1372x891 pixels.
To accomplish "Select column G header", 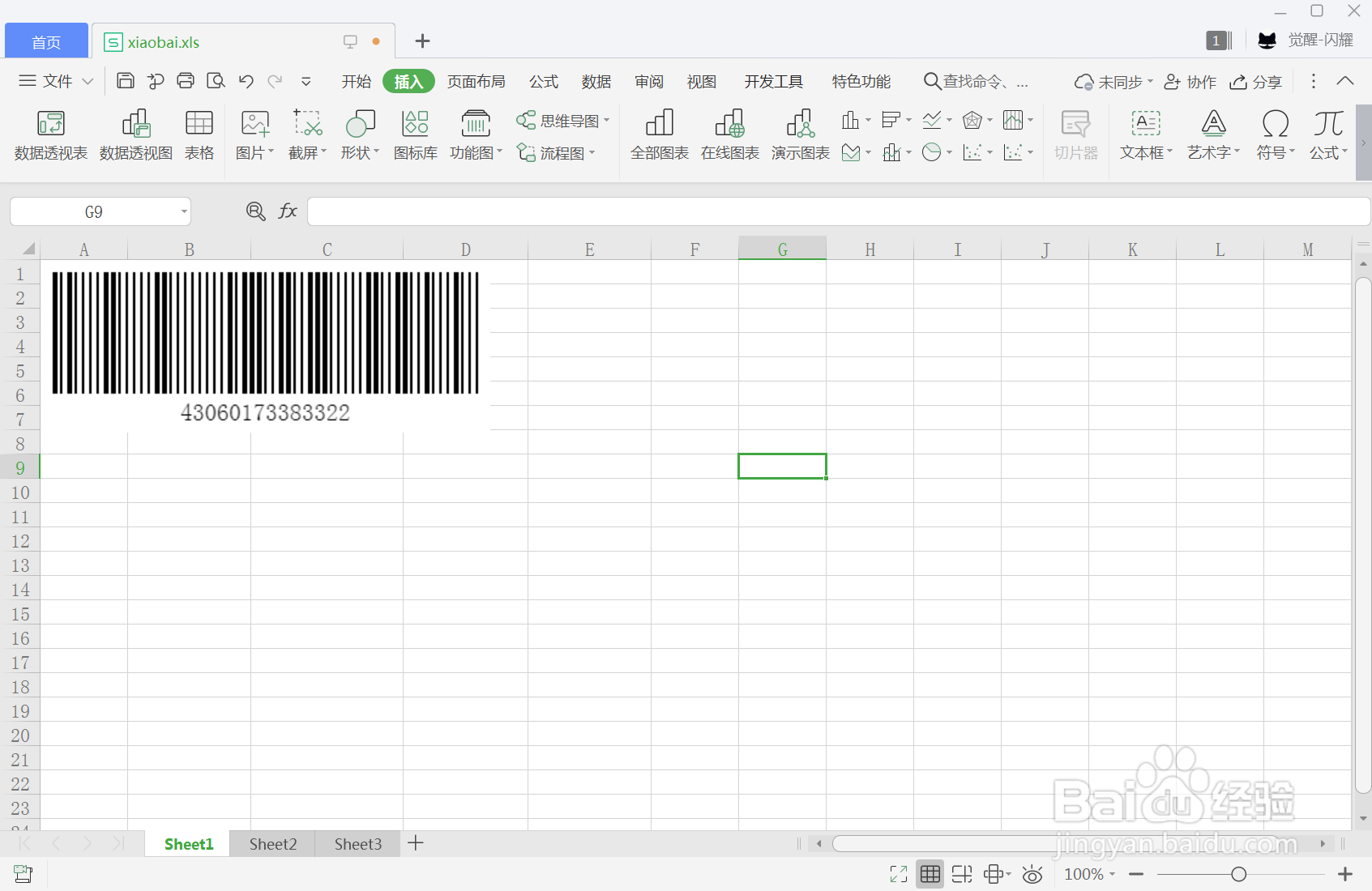I will click(x=783, y=249).
